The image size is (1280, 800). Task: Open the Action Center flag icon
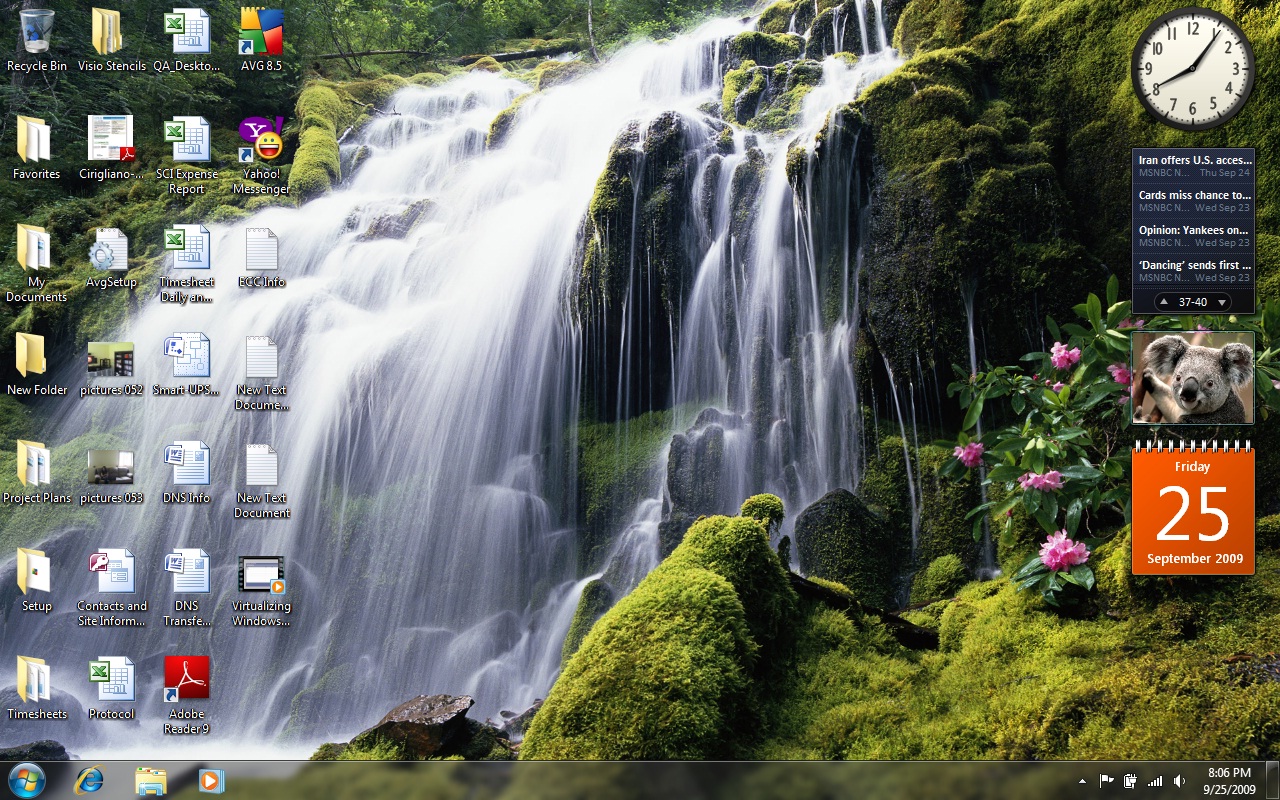1107,781
